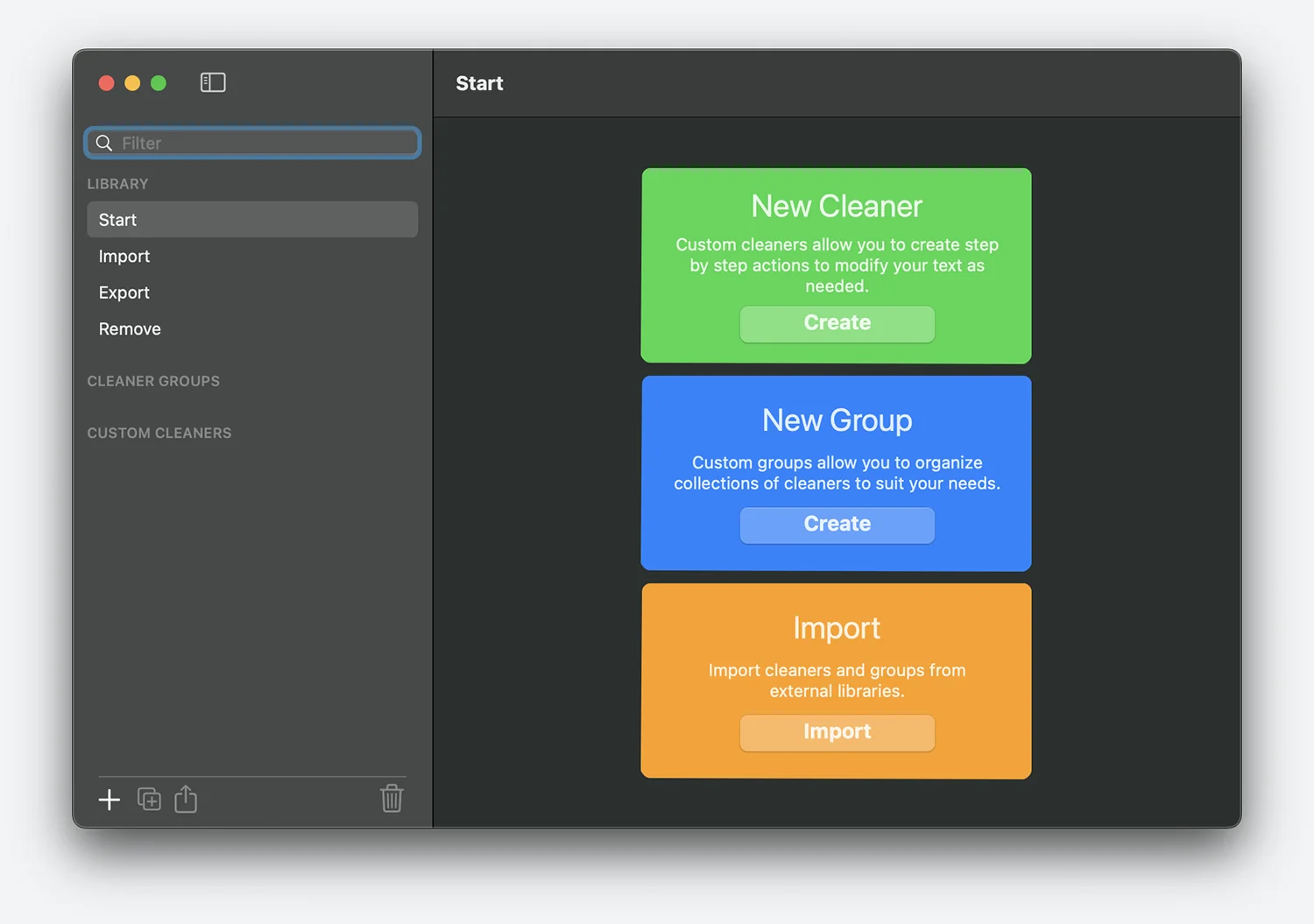Click the duplicate icon in sidebar footer

click(x=149, y=800)
